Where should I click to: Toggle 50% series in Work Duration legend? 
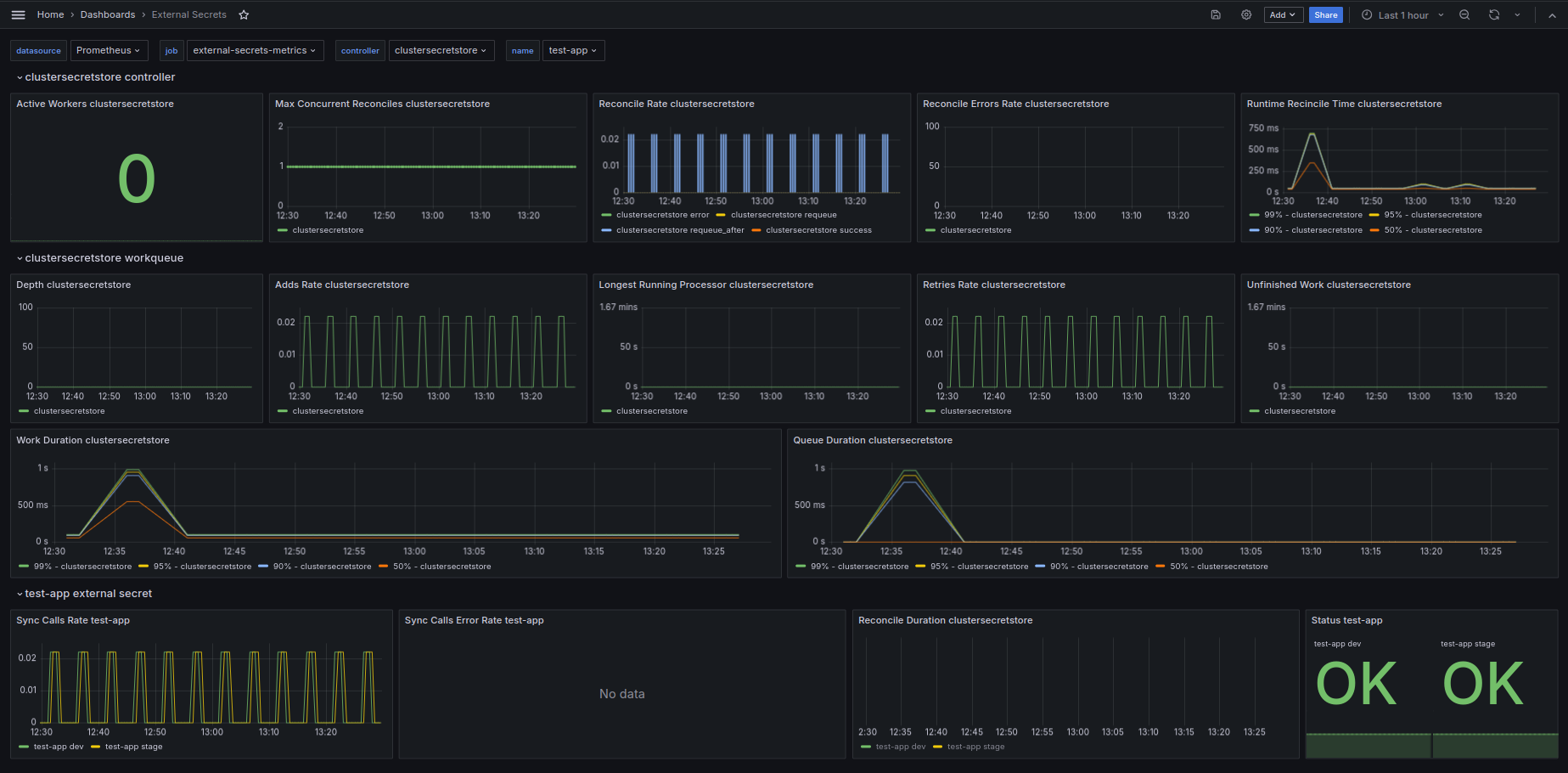click(x=441, y=567)
